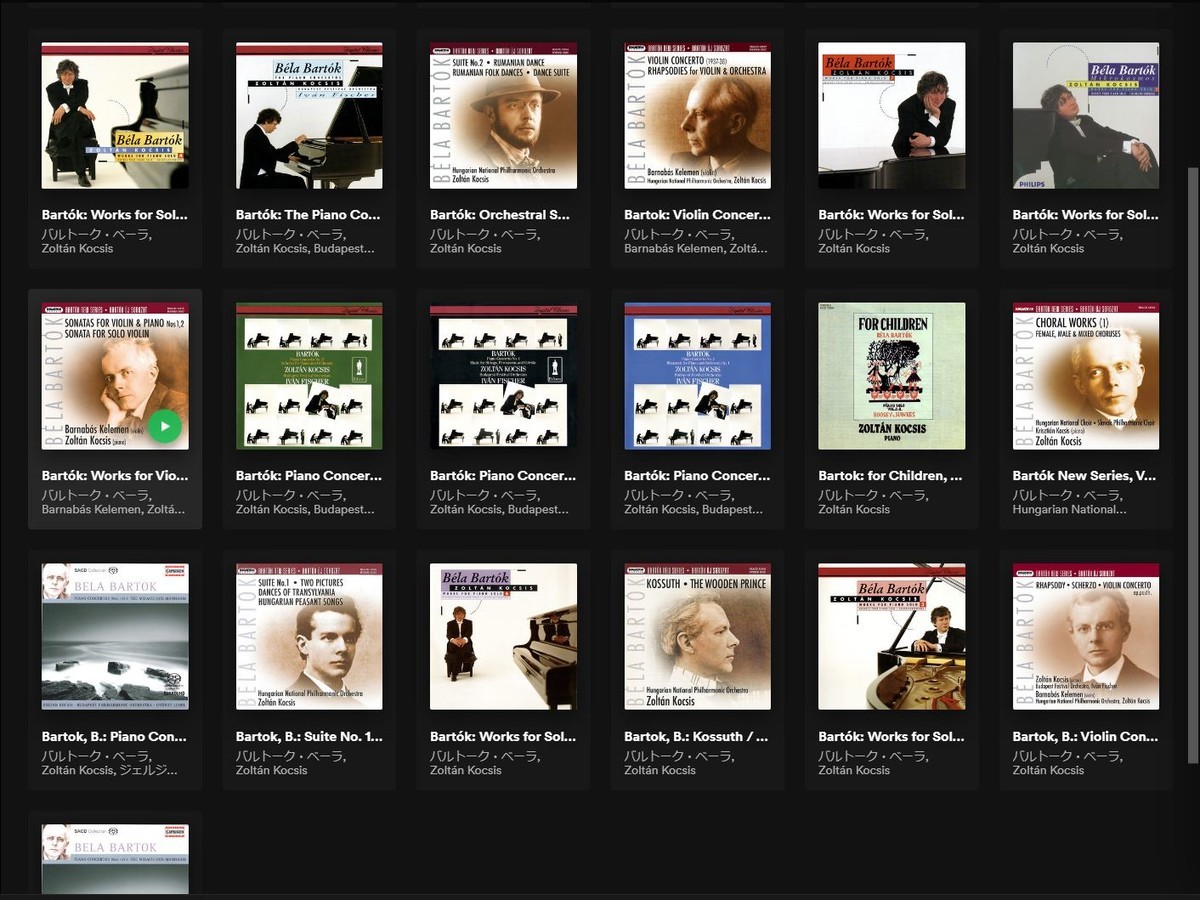Click バルトーク・ベーラ under Works for Violin
Image resolution: width=1200 pixels, height=900 pixels.
[x=97, y=494]
